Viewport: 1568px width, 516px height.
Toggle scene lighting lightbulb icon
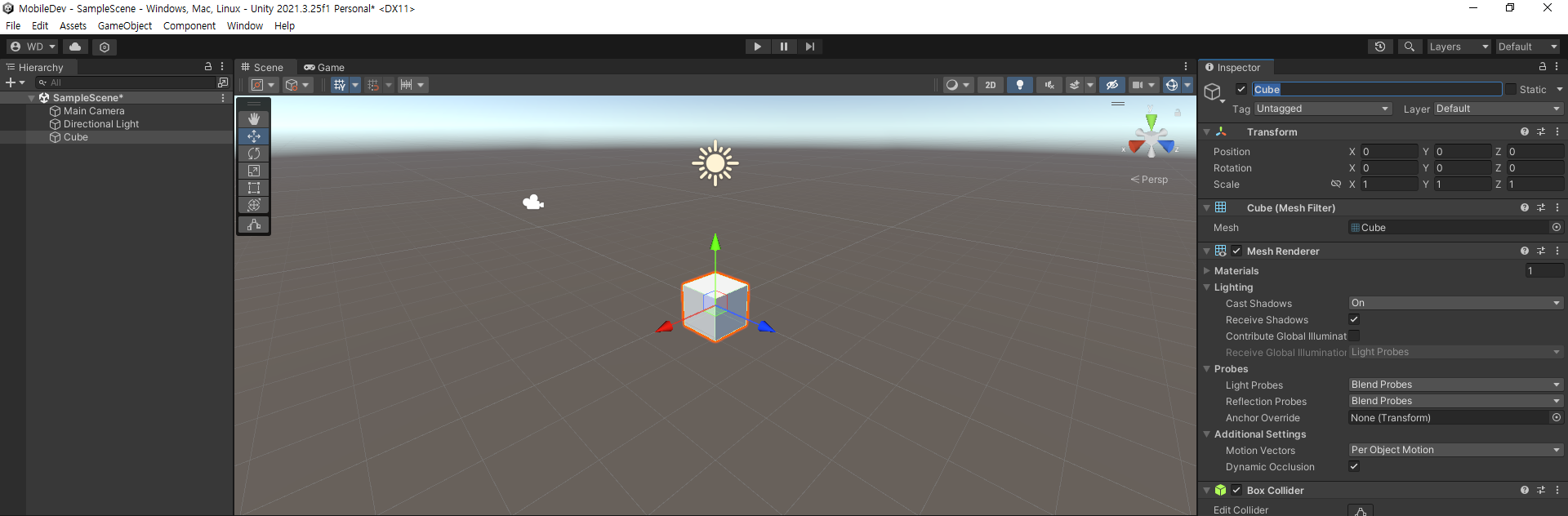pyautogui.click(x=1020, y=85)
